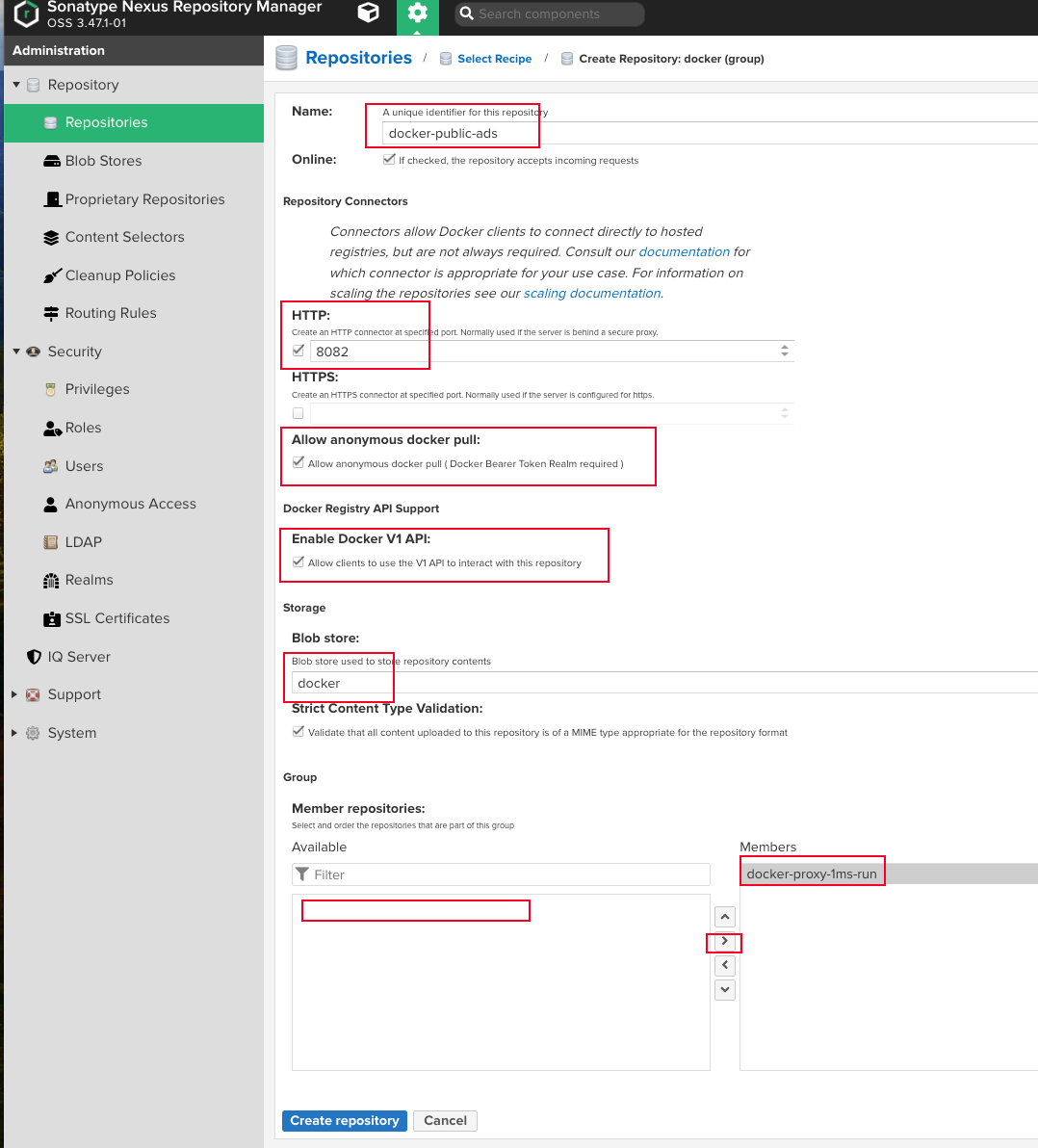The image size is (1038, 1148).
Task: Increment the HTTP port using the stepper
Action: click(787, 346)
